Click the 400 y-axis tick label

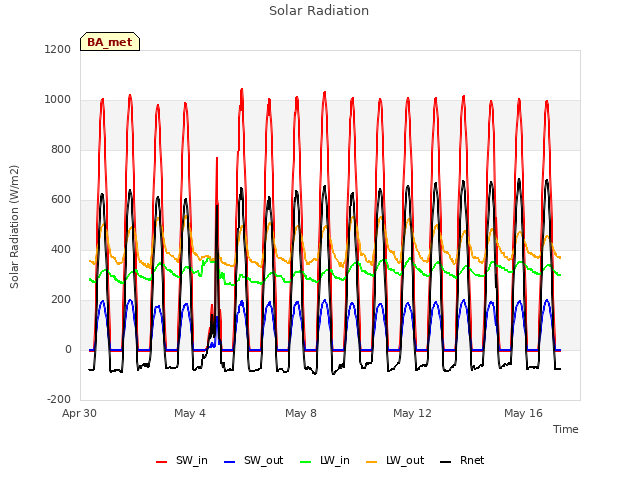coord(61,249)
